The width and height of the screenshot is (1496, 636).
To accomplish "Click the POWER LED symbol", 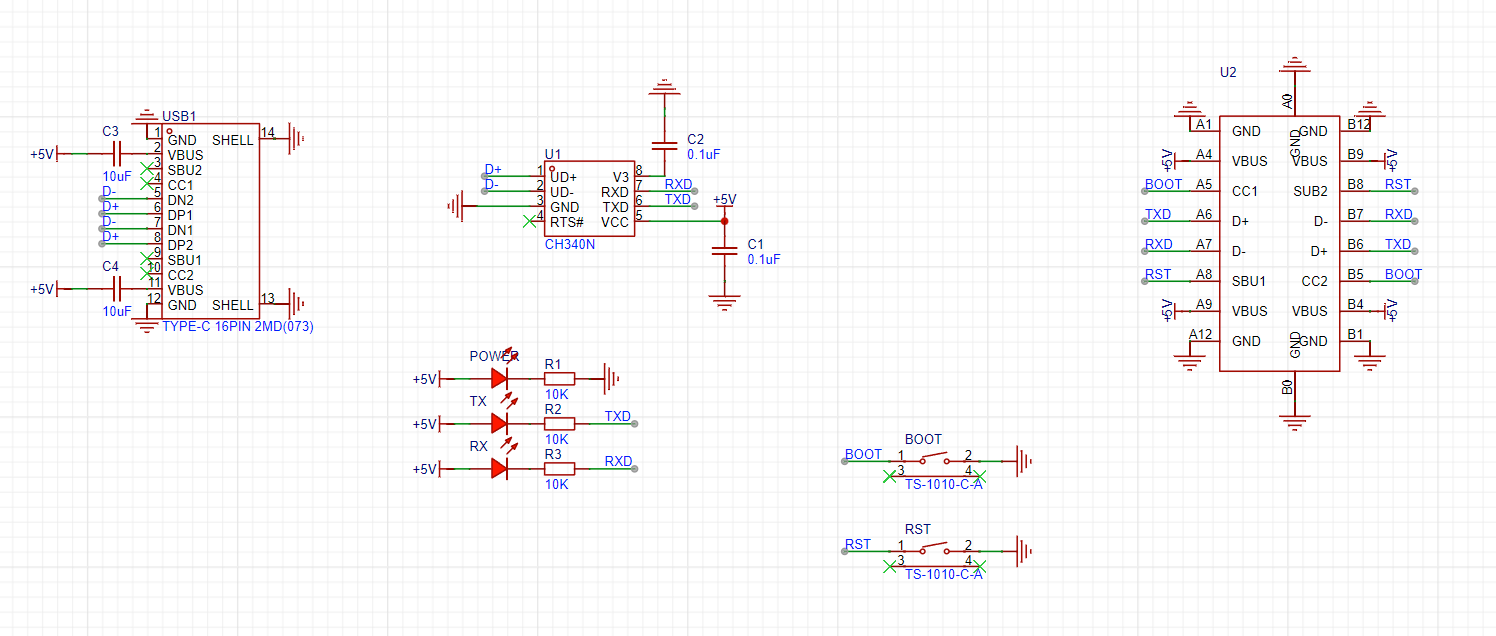I will pyautogui.click(x=500, y=379).
